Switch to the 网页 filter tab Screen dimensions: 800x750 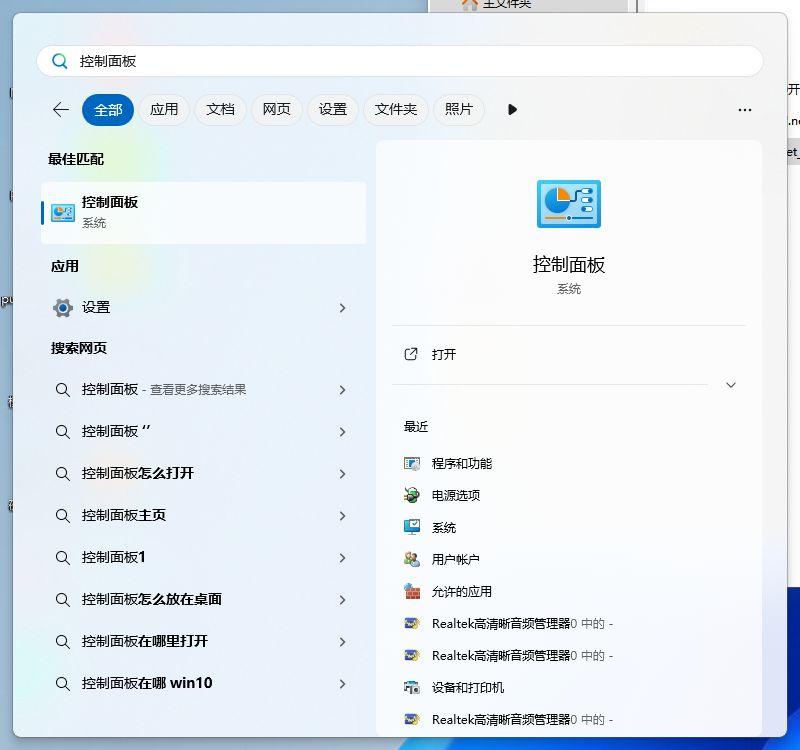click(277, 110)
